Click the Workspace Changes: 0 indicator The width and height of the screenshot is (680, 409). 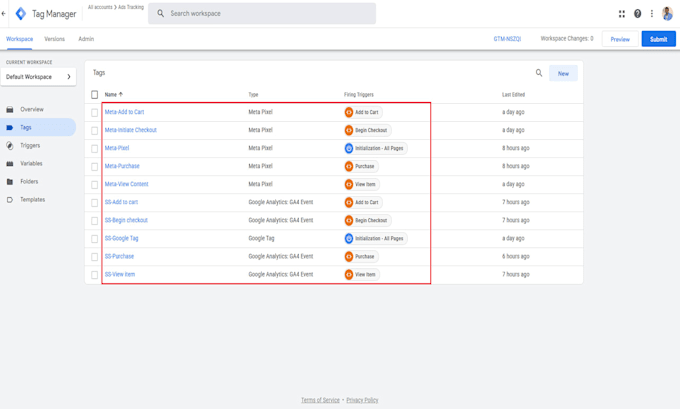tap(566, 39)
